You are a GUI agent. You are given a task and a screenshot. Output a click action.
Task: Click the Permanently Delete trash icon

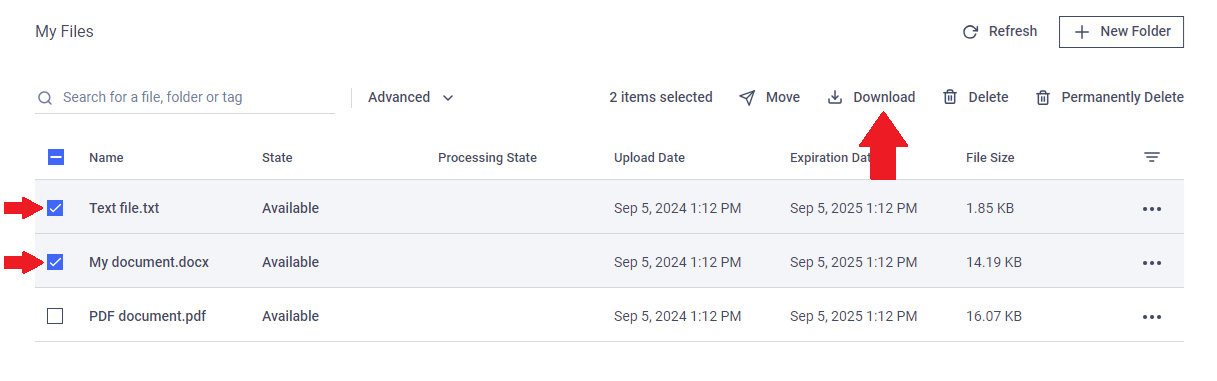tap(1043, 98)
